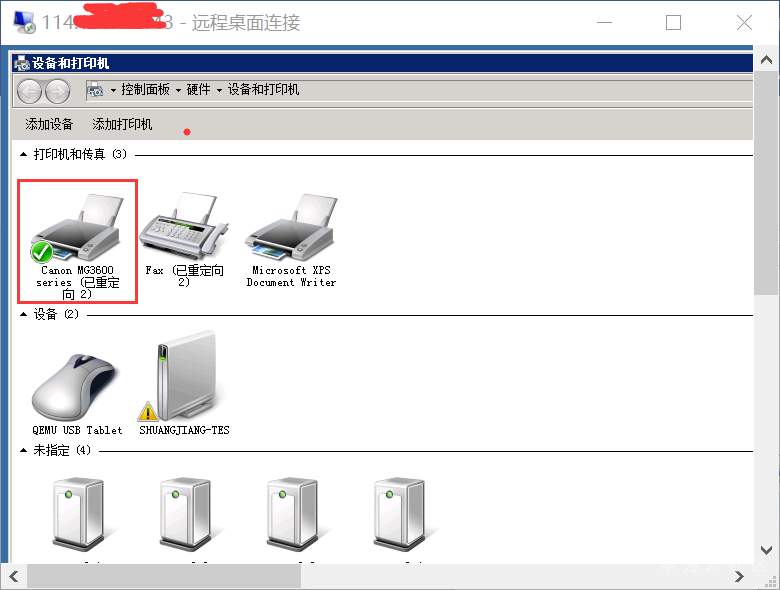
Task: Click the 添加设备 toolbar button
Action: point(49,124)
